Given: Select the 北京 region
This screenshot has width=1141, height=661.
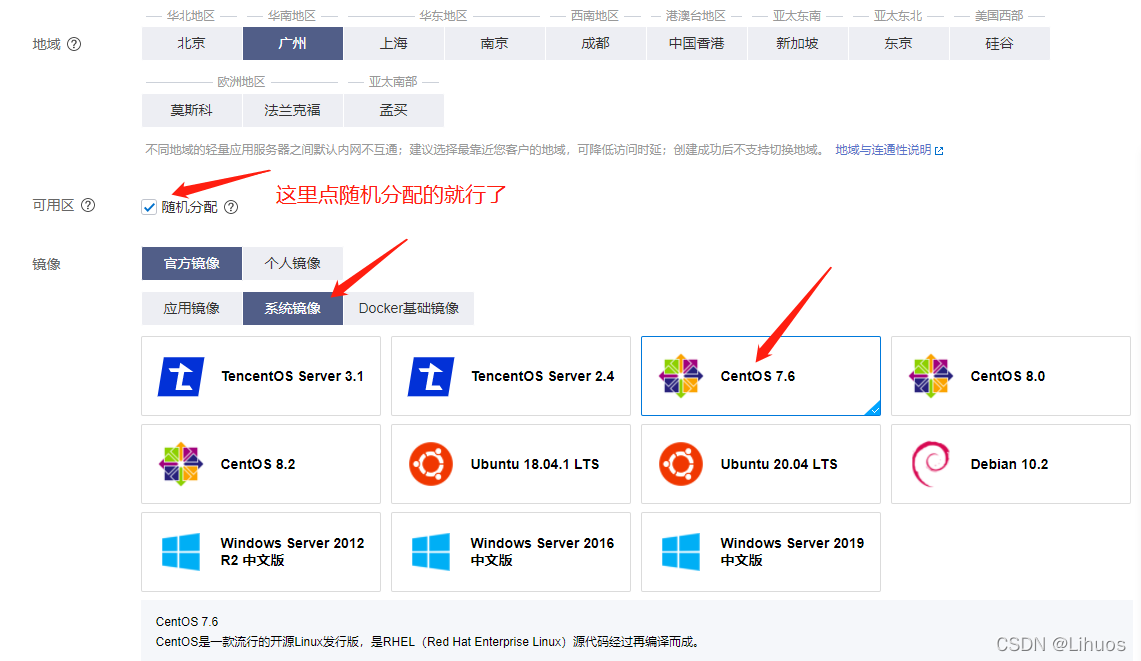Looking at the screenshot, I should (x=191, y=44).
